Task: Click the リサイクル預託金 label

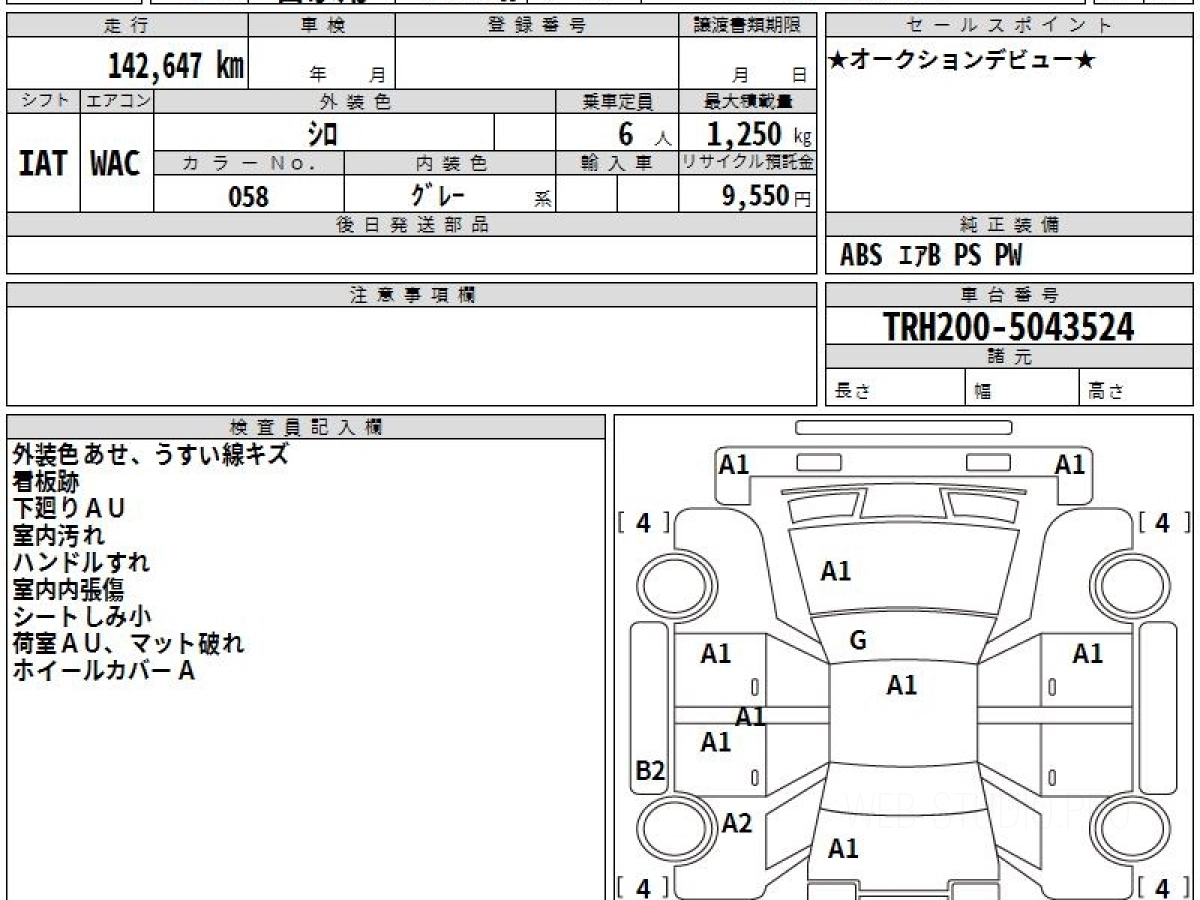Action: click(x=748, y=163)
